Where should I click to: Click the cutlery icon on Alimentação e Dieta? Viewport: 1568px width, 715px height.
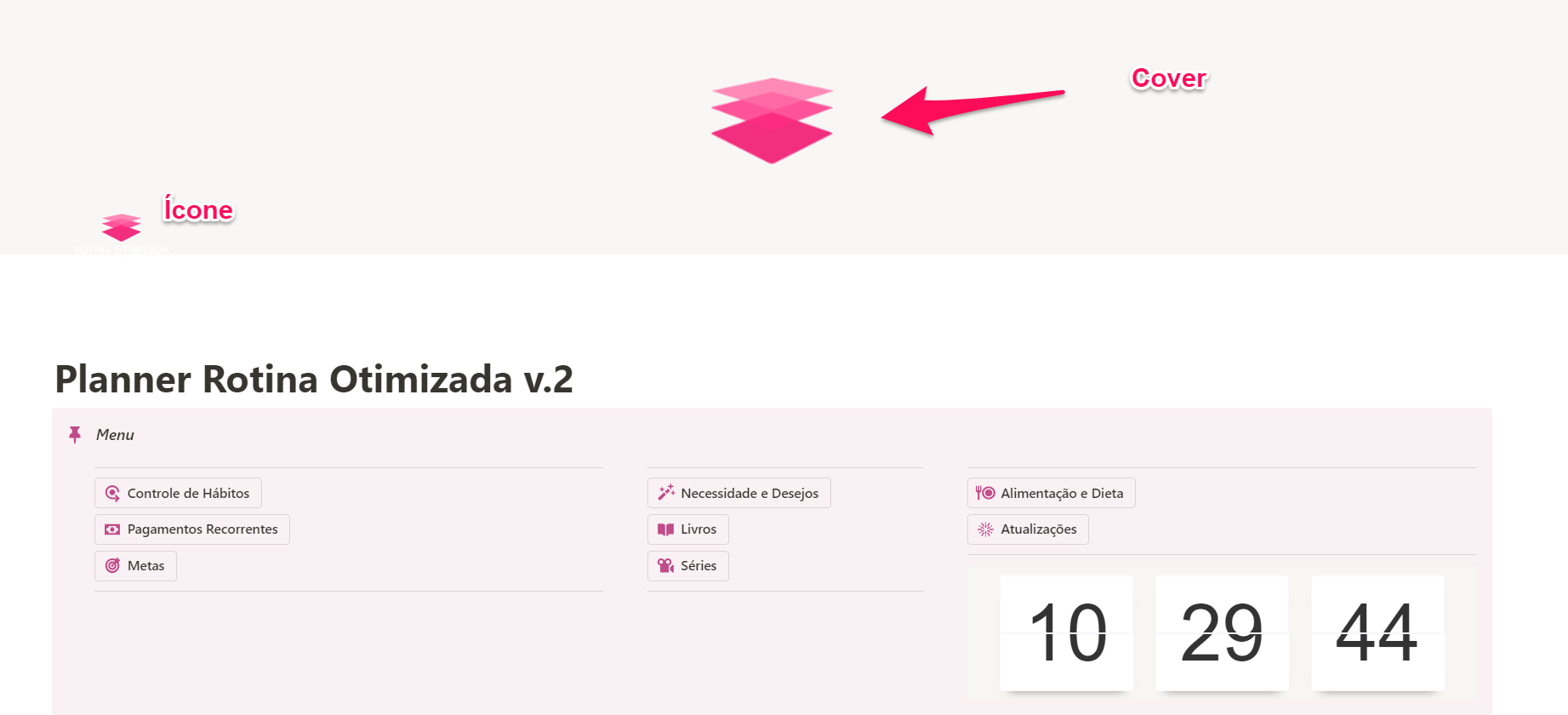tap(985, 493)
